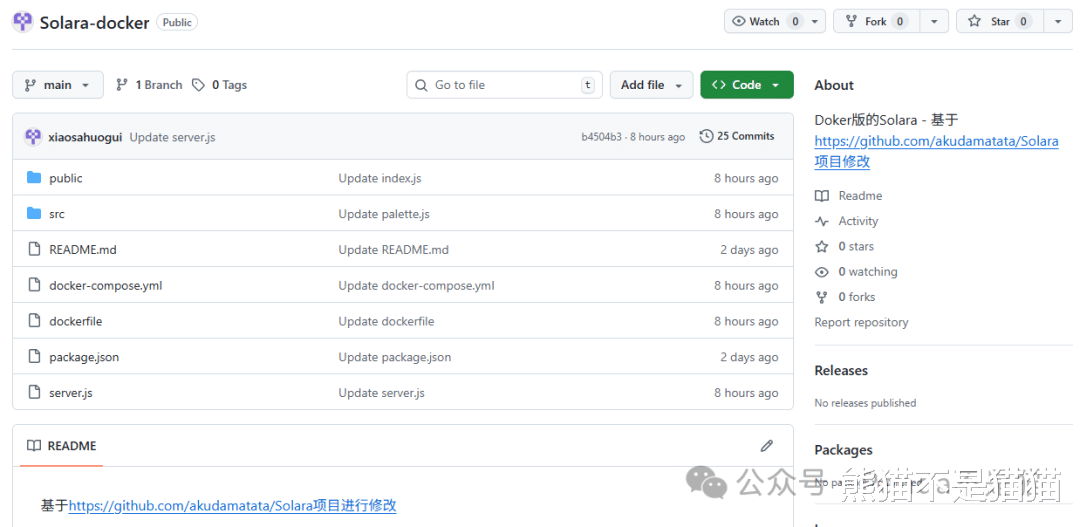The height and width of the screenshot is (527, 1080).
Task: Click the docker-compose.yml file icon
Action: (x=34, y=285)
